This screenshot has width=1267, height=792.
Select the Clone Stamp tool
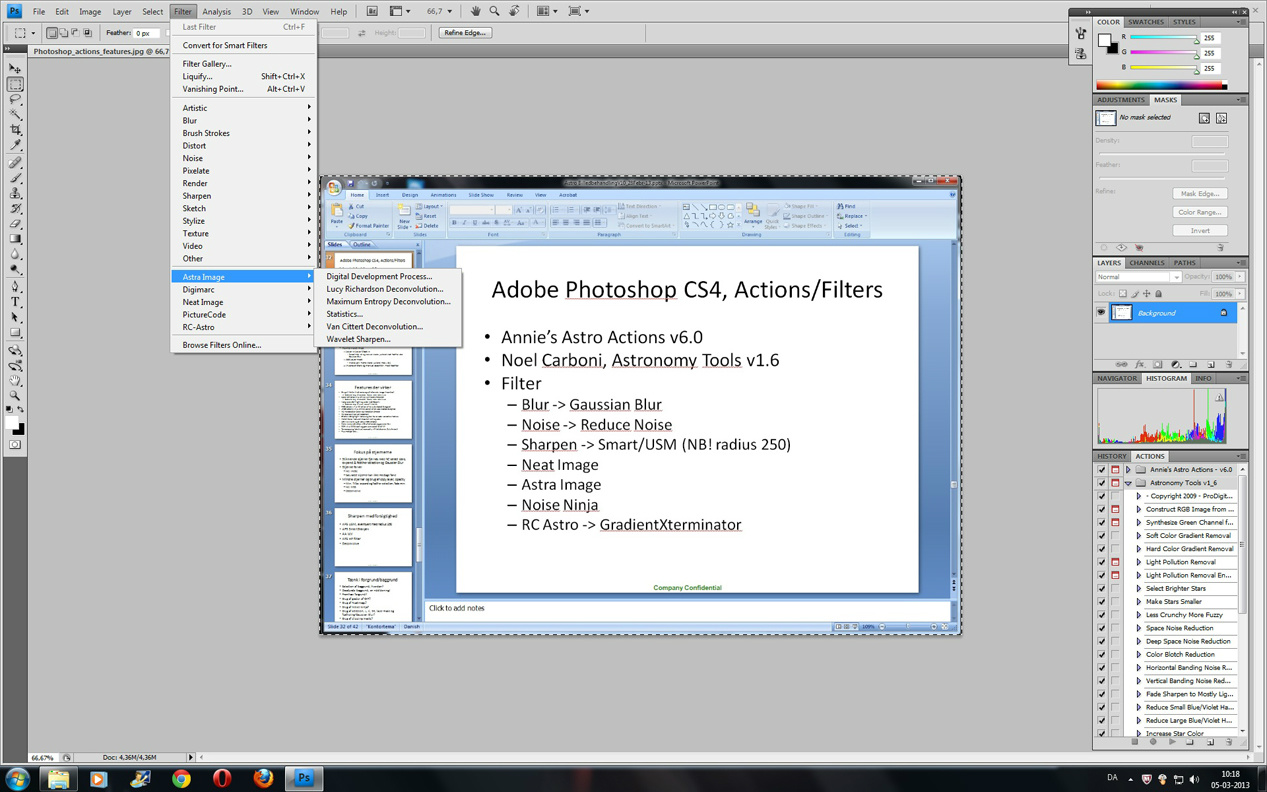pyautogui.click(x=15, y=194)
